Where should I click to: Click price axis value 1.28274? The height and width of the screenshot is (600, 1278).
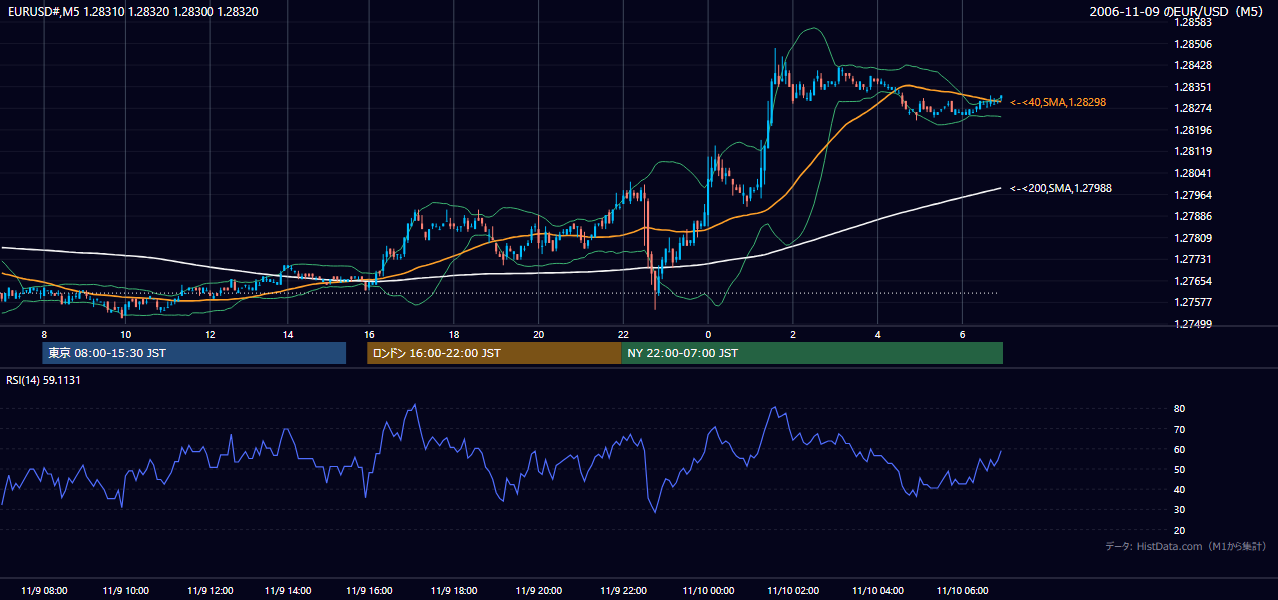pos(1192,108)
